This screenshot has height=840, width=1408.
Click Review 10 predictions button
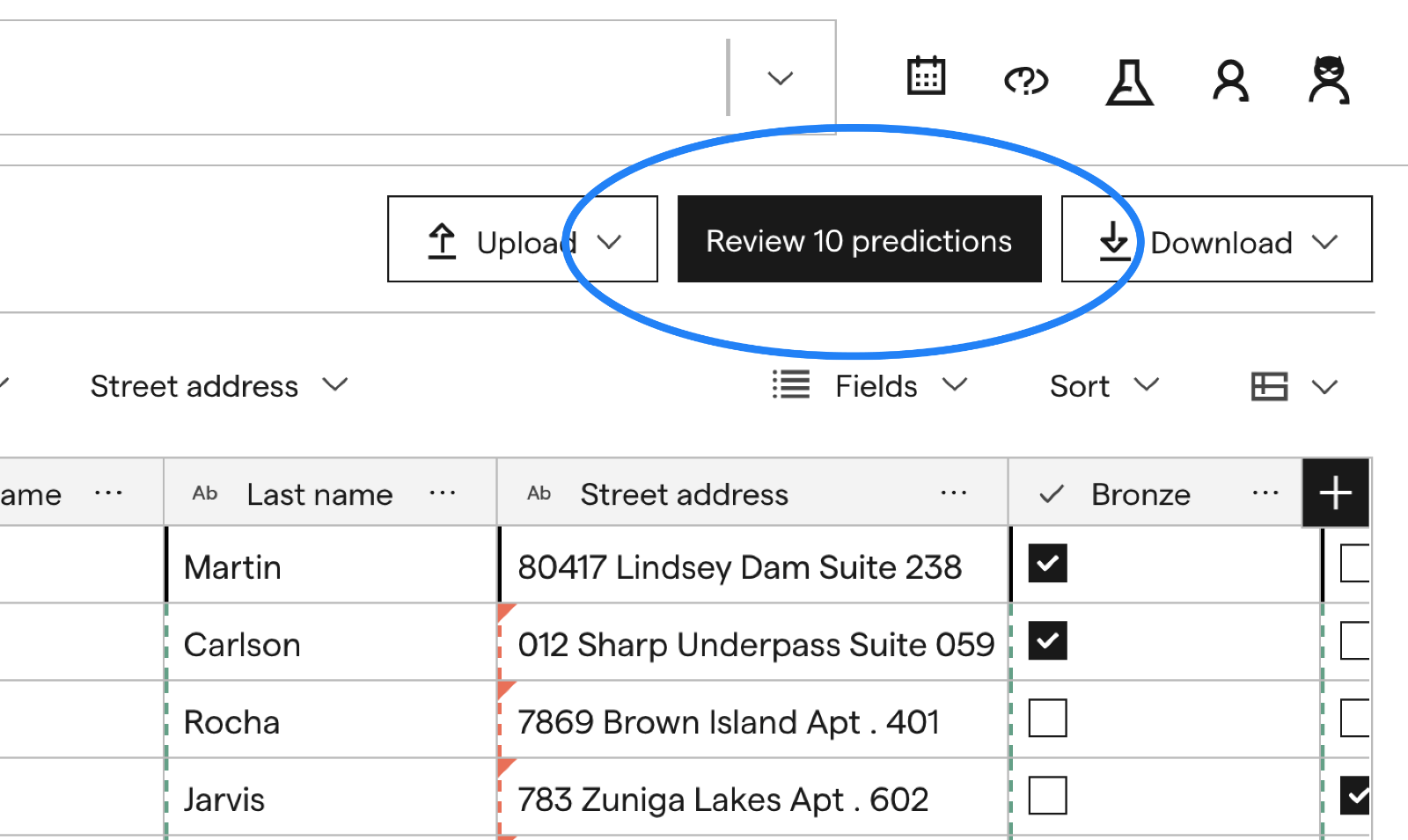860,239
